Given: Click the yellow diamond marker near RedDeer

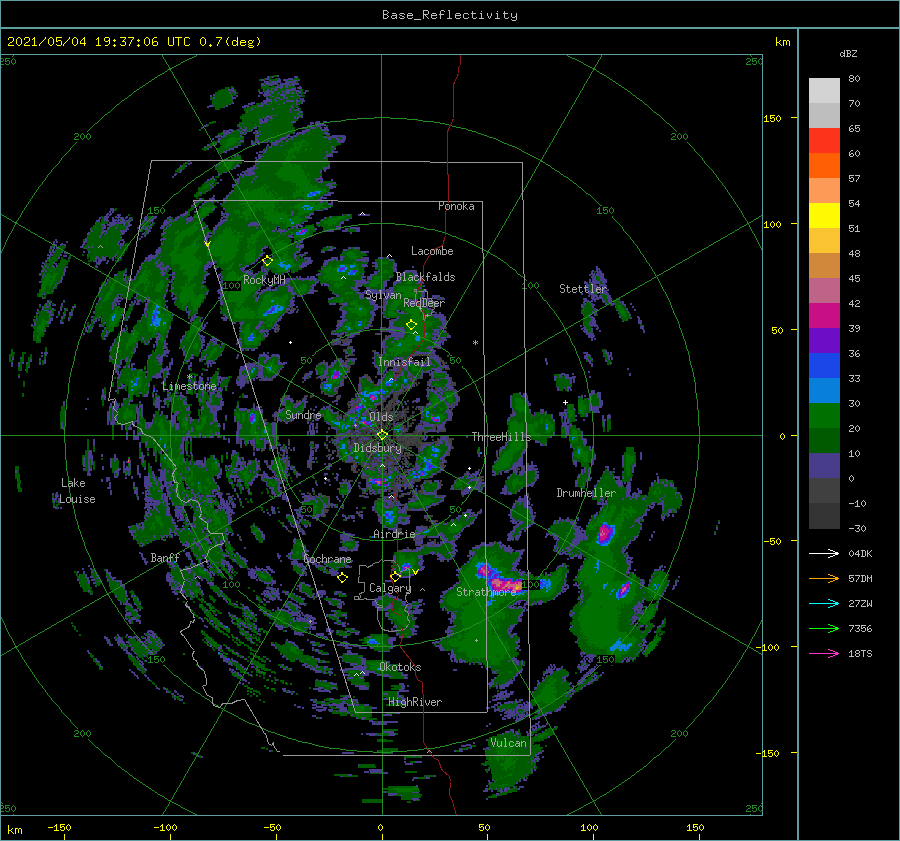Looking at the screenshot, I should pyautogui.click(x=411, y=325).
